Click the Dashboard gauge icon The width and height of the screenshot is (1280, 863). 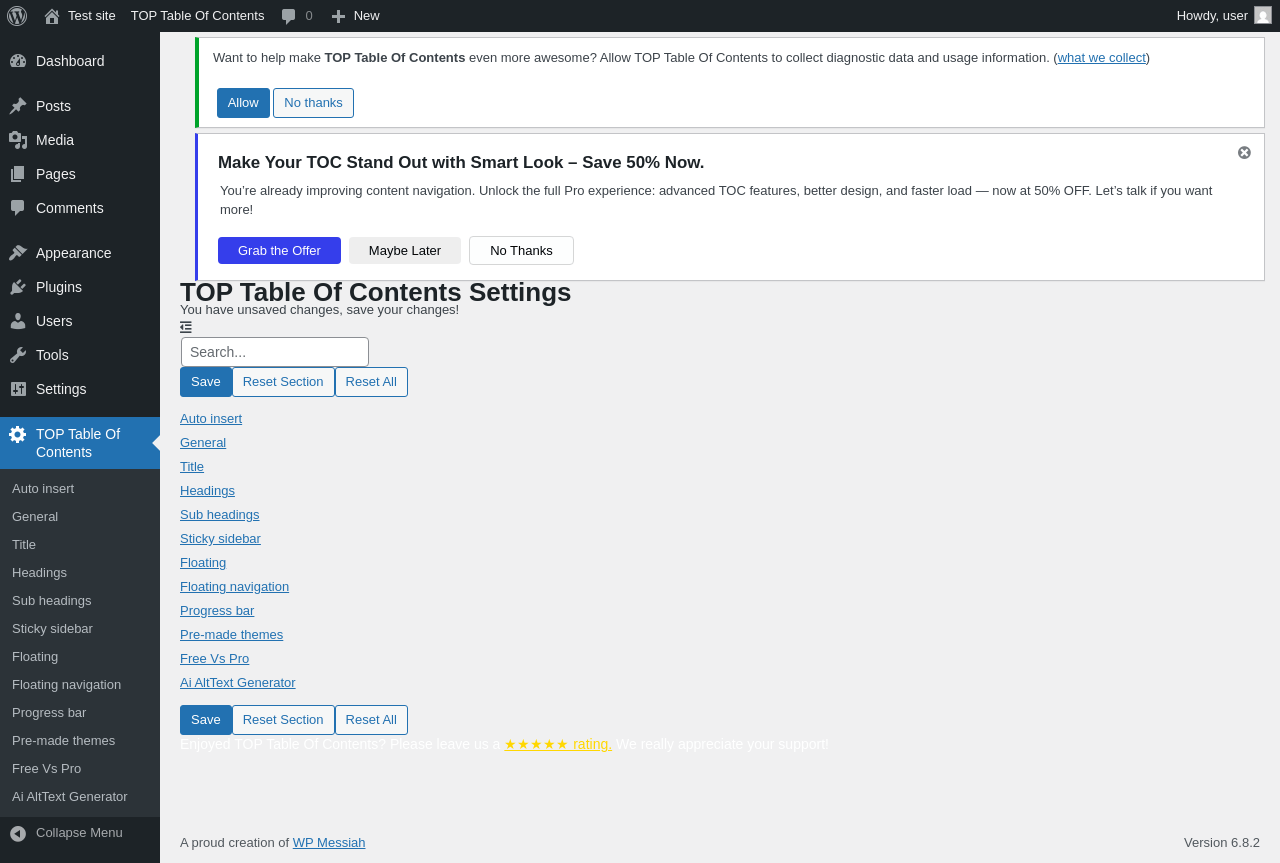(x=18, y=61)
